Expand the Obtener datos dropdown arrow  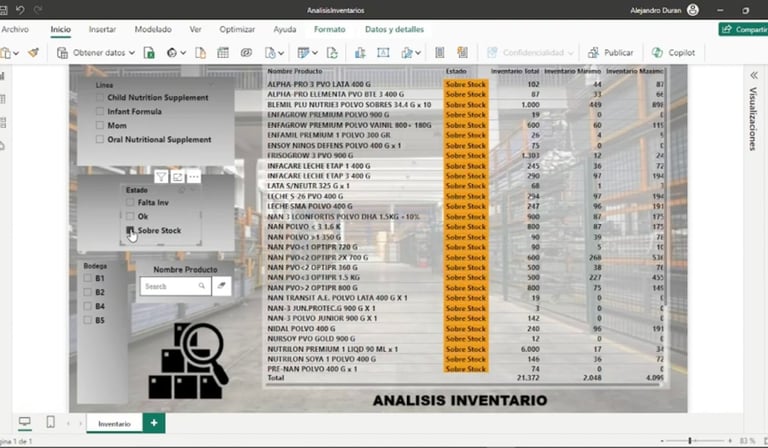tap(132, 53)
